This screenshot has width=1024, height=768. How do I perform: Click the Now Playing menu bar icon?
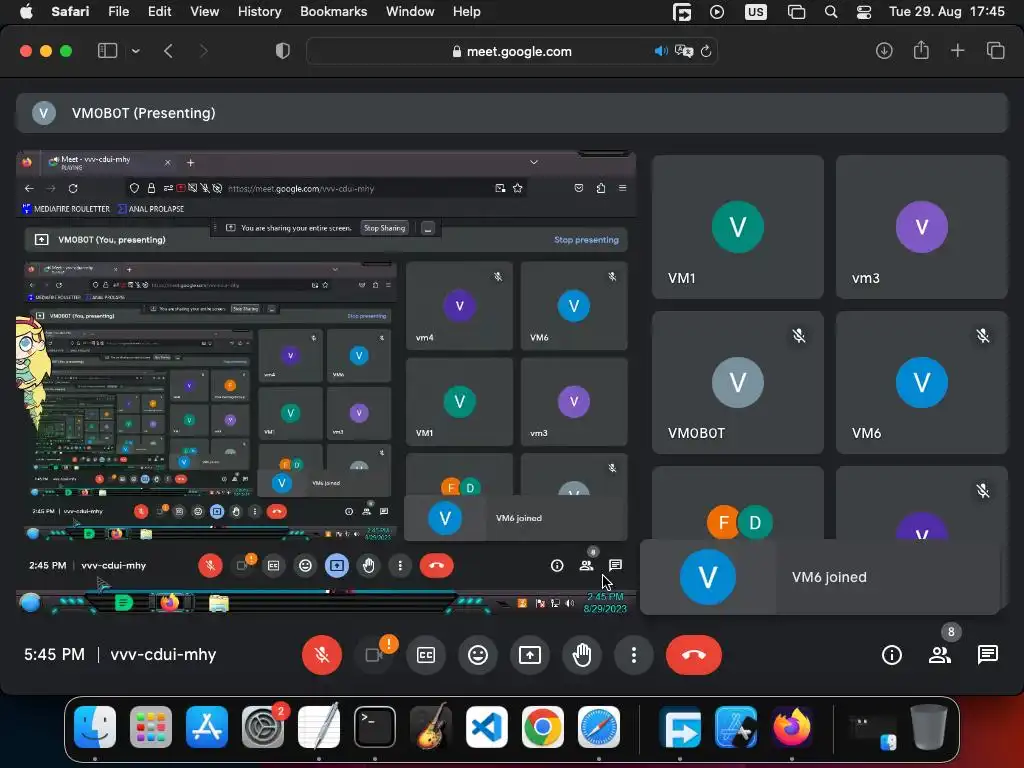pyautogui.click(x=717, y=12)
